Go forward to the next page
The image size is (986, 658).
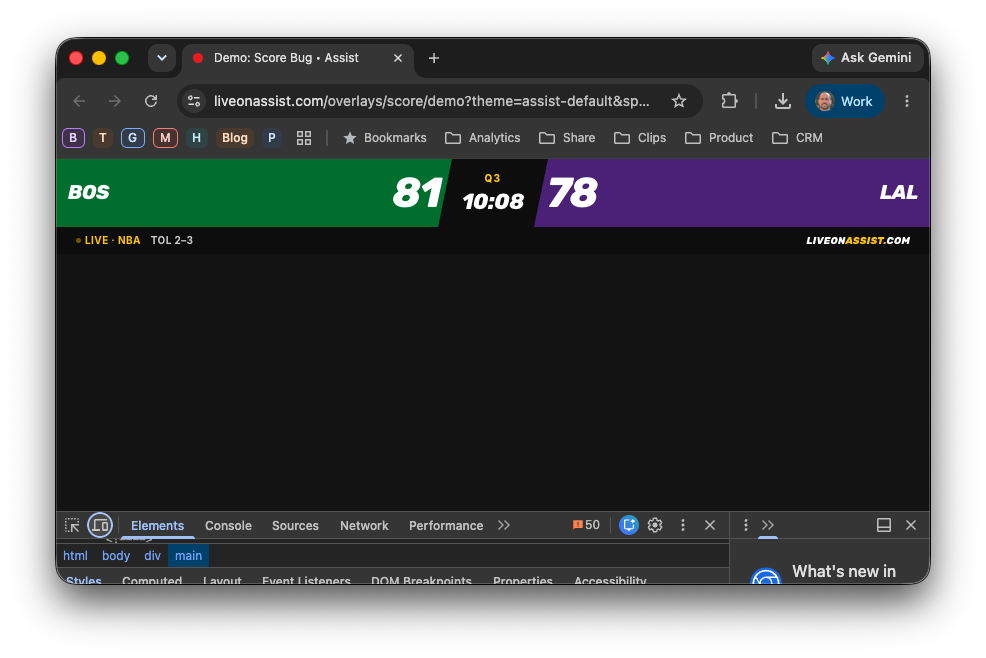pos(114,101)
